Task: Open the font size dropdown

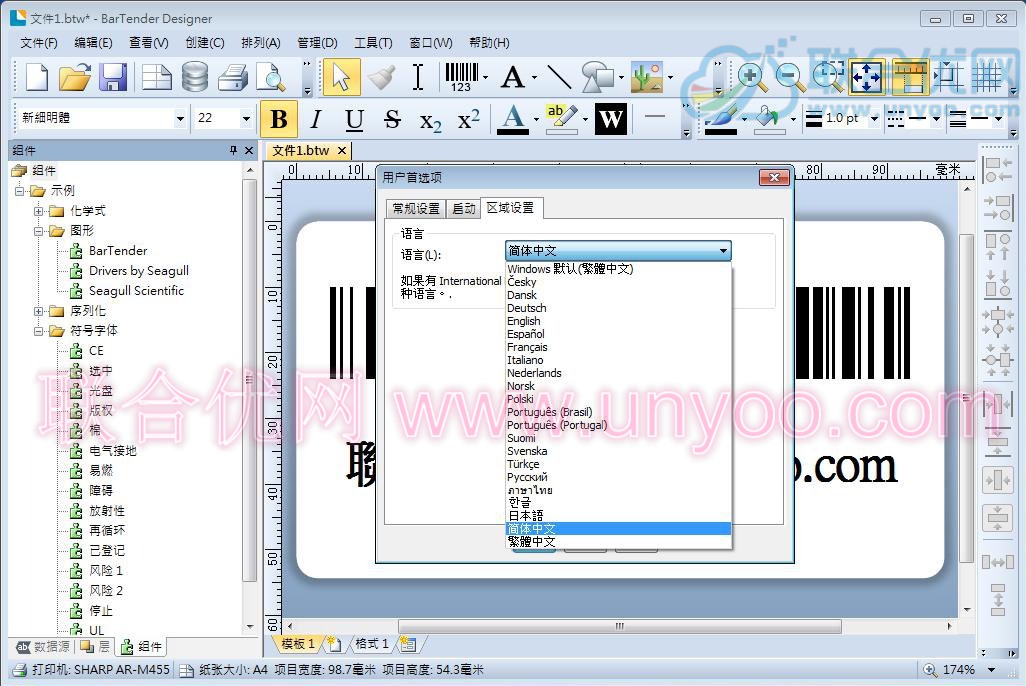Action: (246, 118)
